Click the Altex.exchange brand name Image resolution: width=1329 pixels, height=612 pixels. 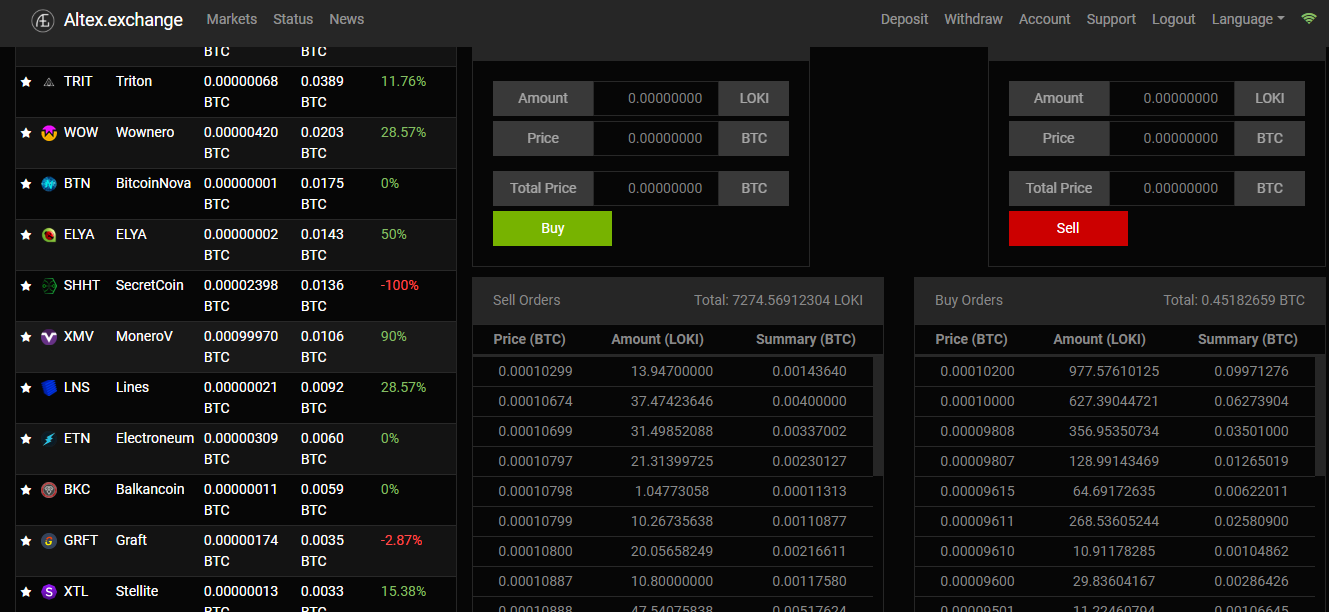coord(123,20)
